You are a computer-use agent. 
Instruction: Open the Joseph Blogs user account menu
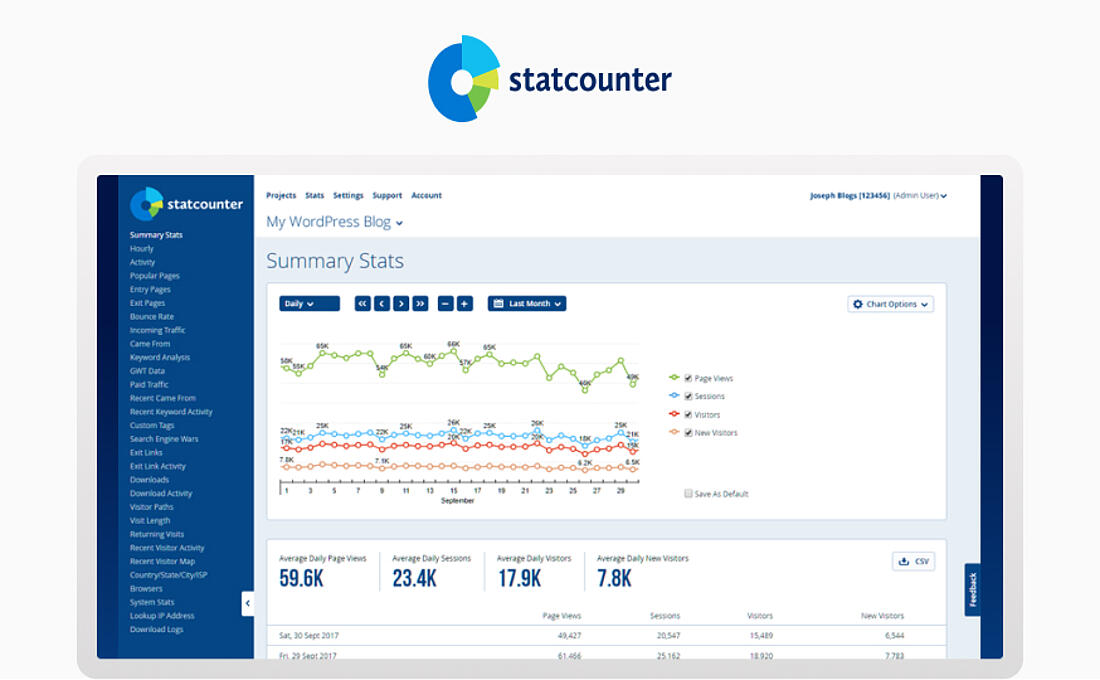(878, 196)
